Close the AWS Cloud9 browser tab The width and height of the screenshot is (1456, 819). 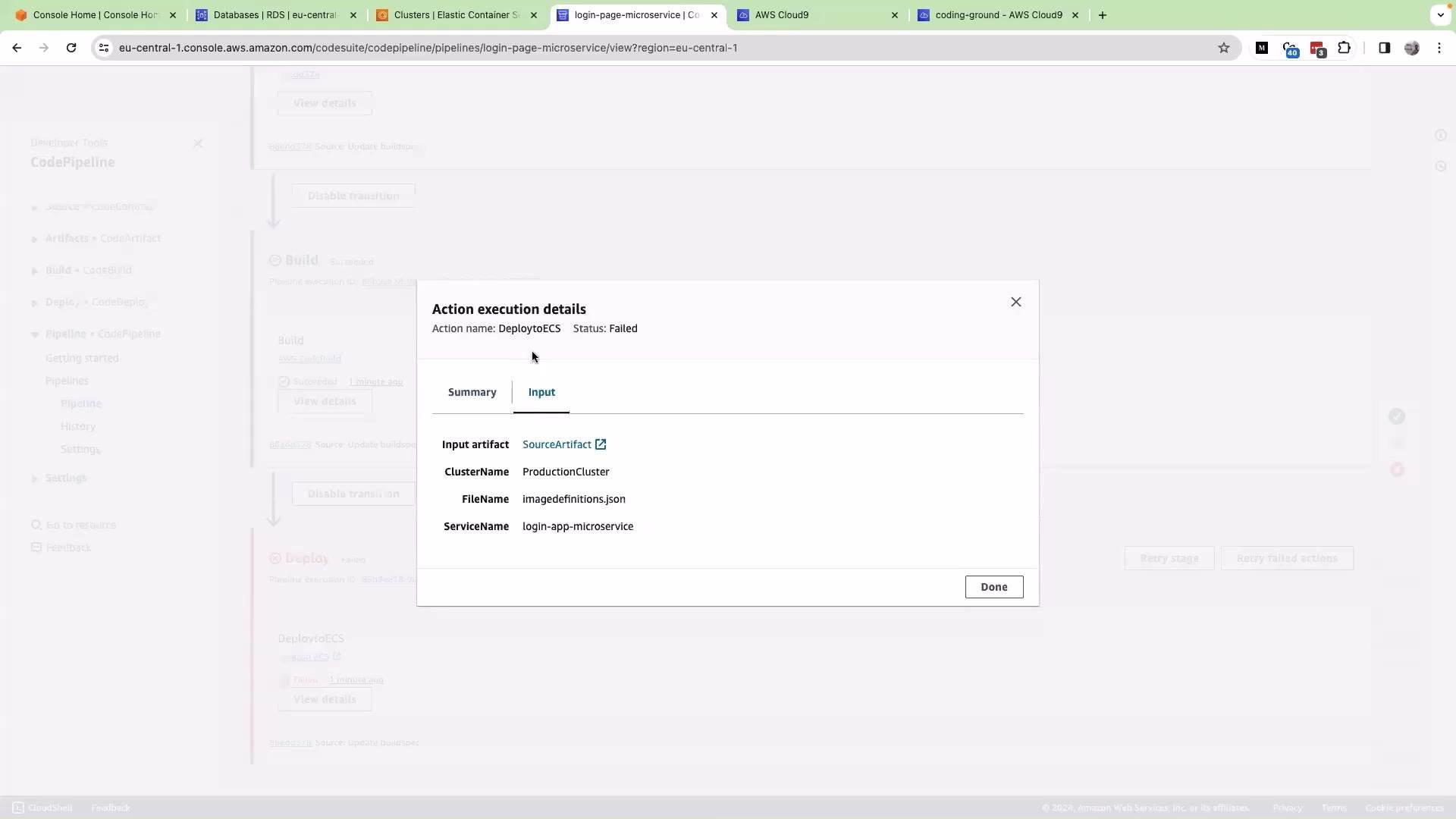point(895,15)
